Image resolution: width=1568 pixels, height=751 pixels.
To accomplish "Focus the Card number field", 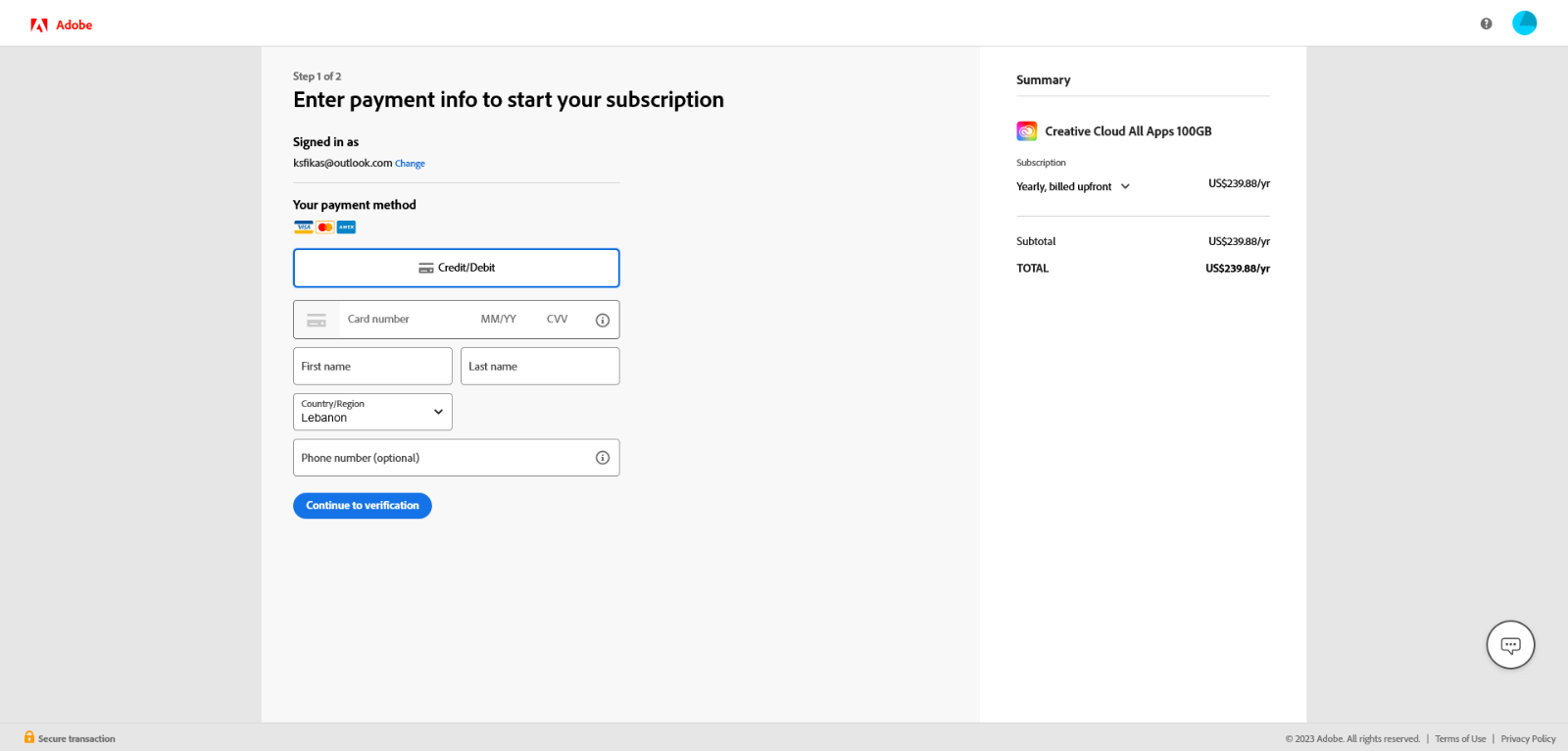I will (x=407, y=320).
